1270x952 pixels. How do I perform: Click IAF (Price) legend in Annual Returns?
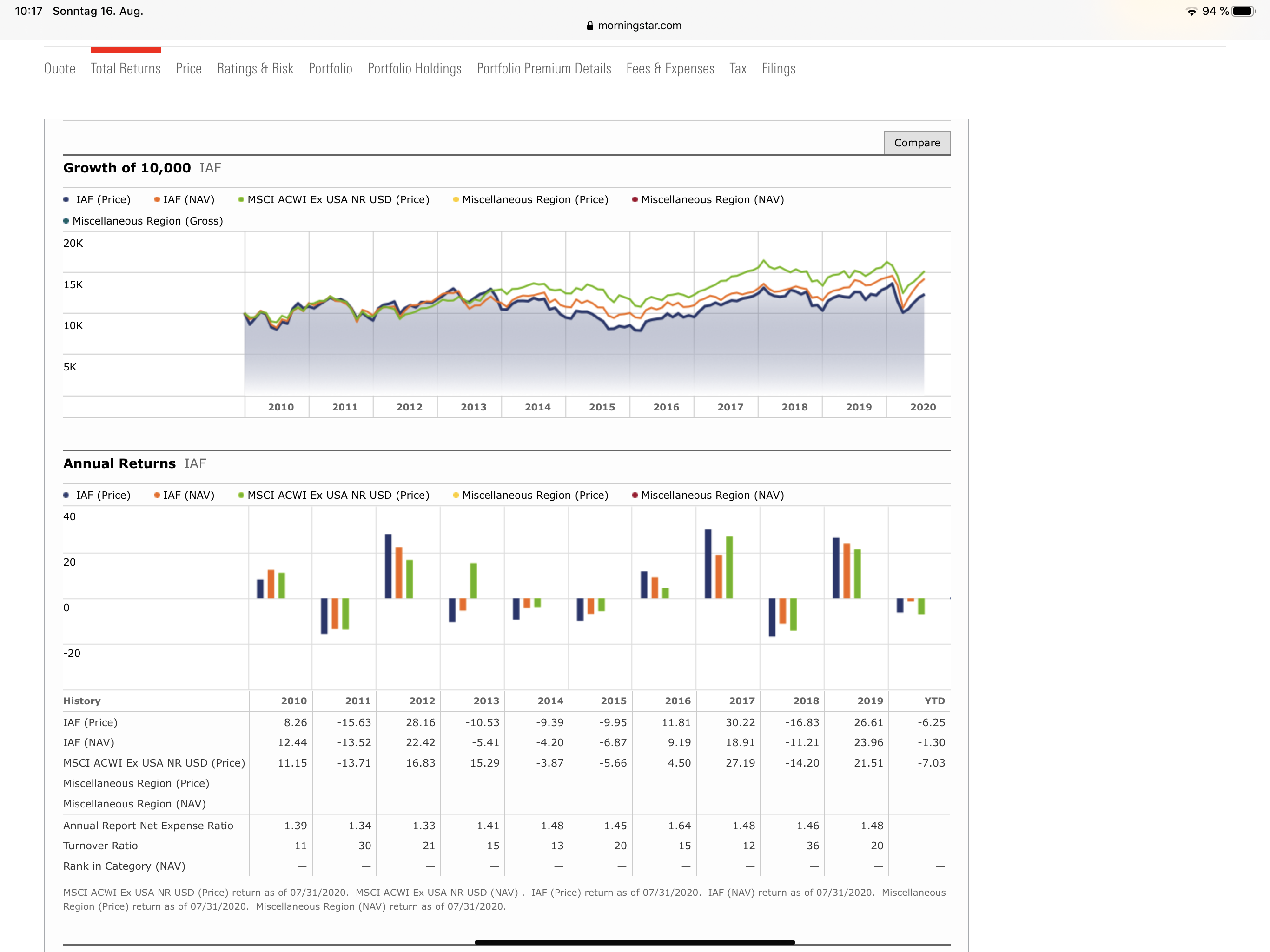(66, 496)
